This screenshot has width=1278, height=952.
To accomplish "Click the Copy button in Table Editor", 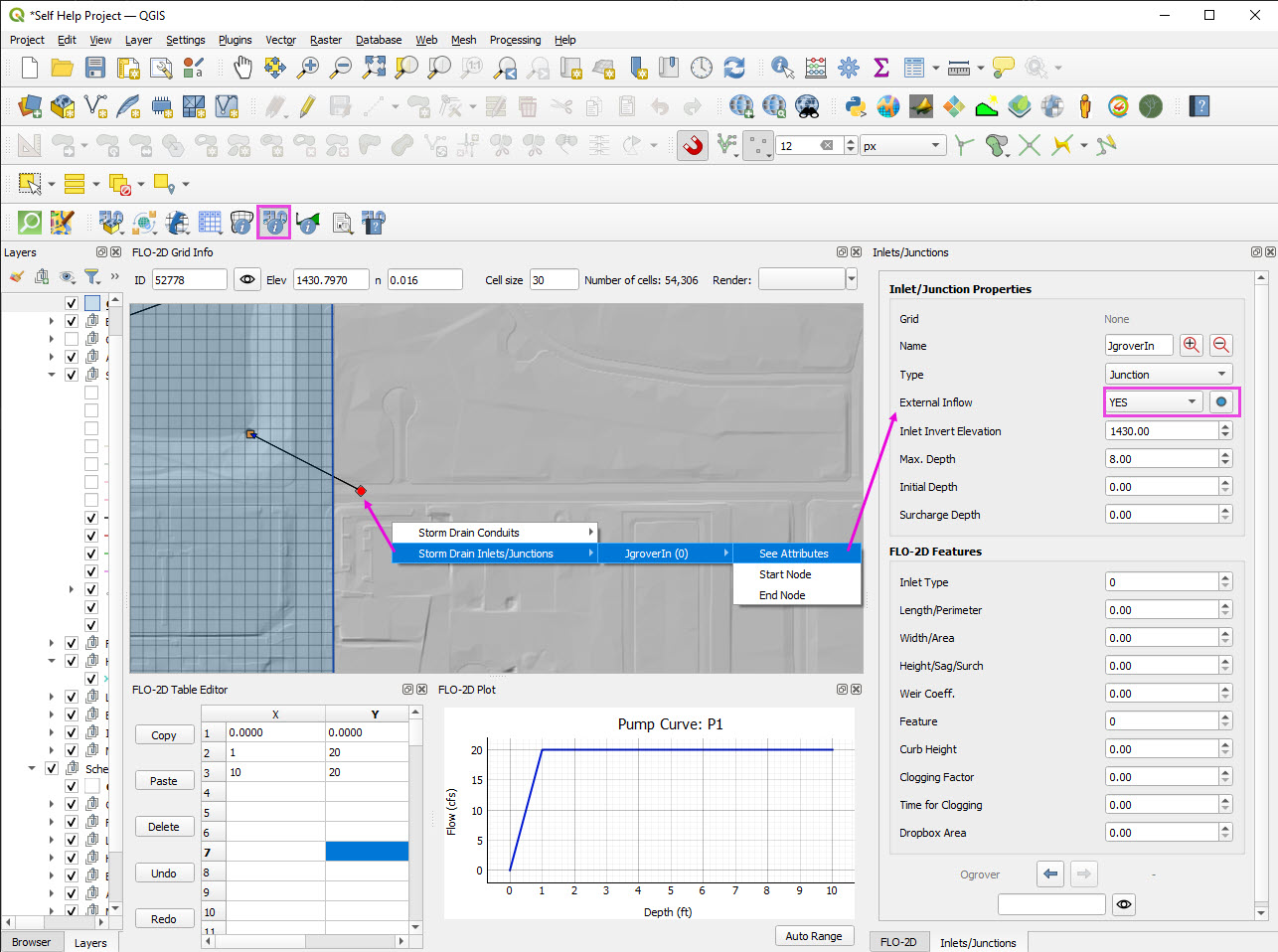I will pyautogui.click(x=164, y=735).
